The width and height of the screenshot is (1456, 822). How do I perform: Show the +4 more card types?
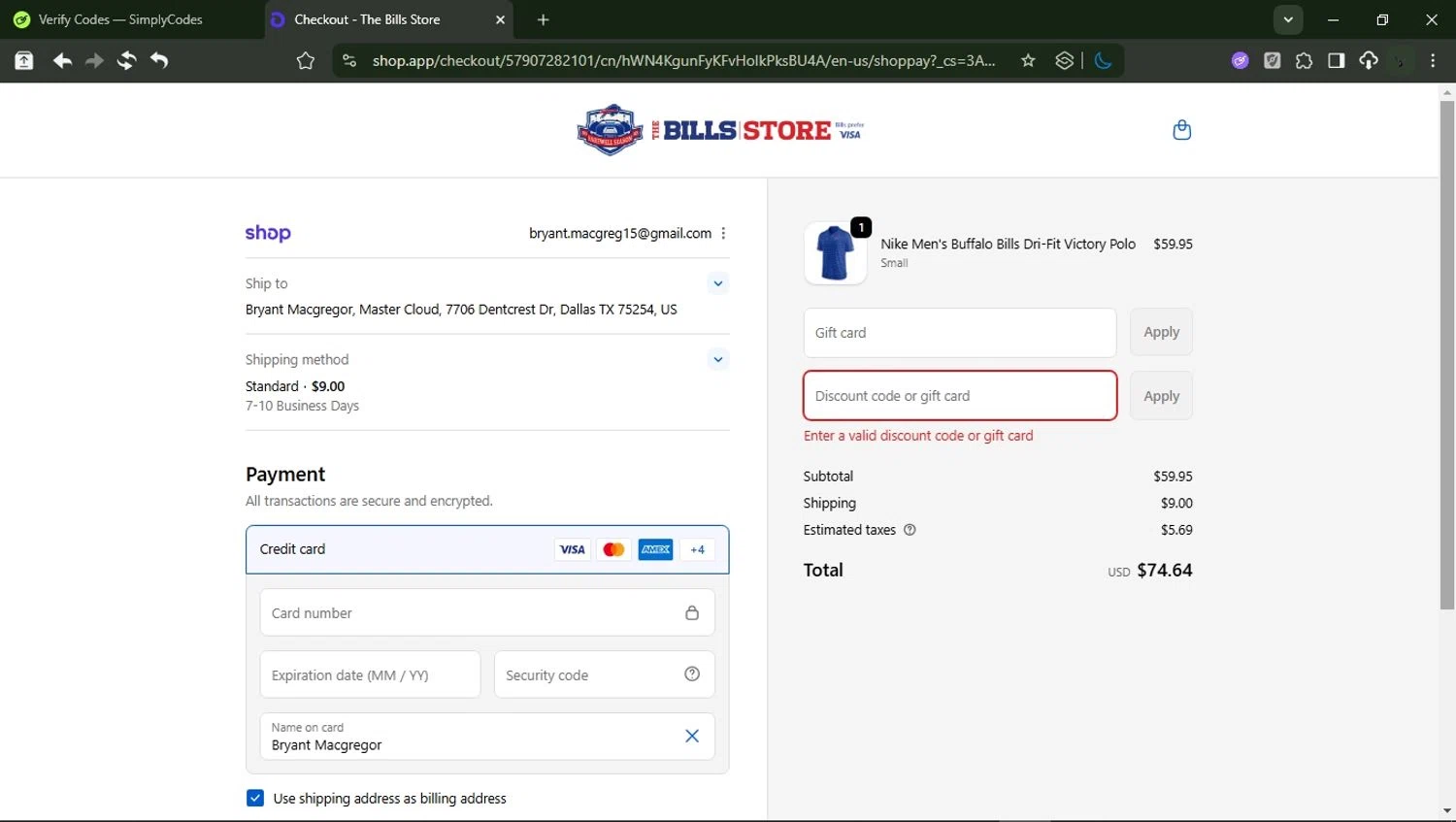point(697,549)
